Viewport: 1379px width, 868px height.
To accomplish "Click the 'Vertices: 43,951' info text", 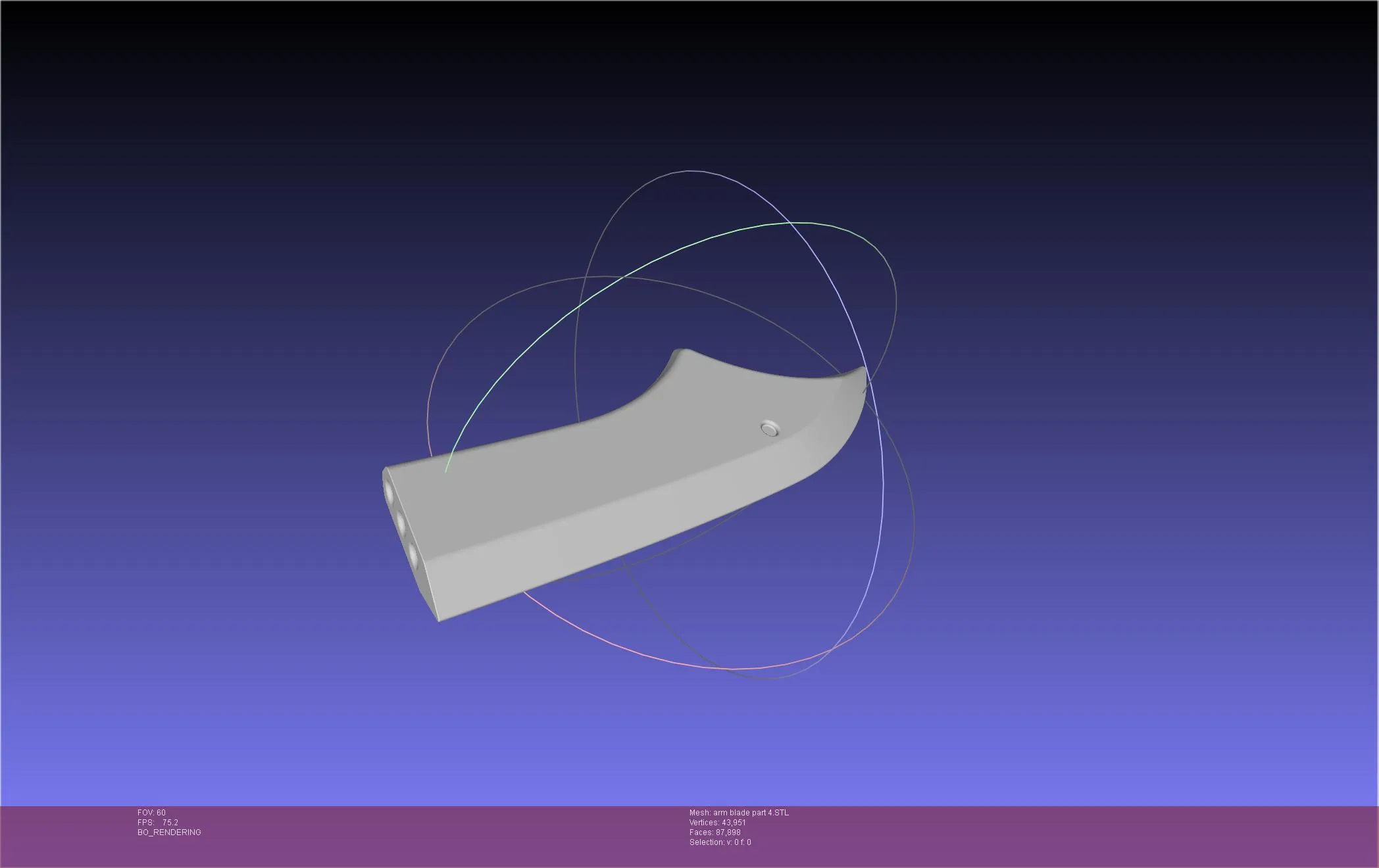I will point(718,823).
